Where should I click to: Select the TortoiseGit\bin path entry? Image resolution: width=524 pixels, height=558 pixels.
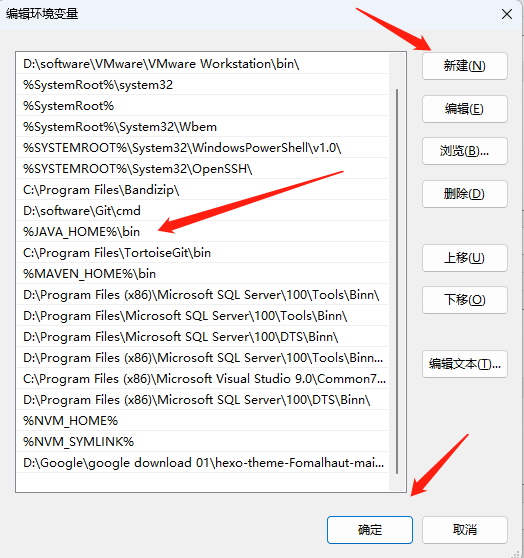[x=203, y=253]
